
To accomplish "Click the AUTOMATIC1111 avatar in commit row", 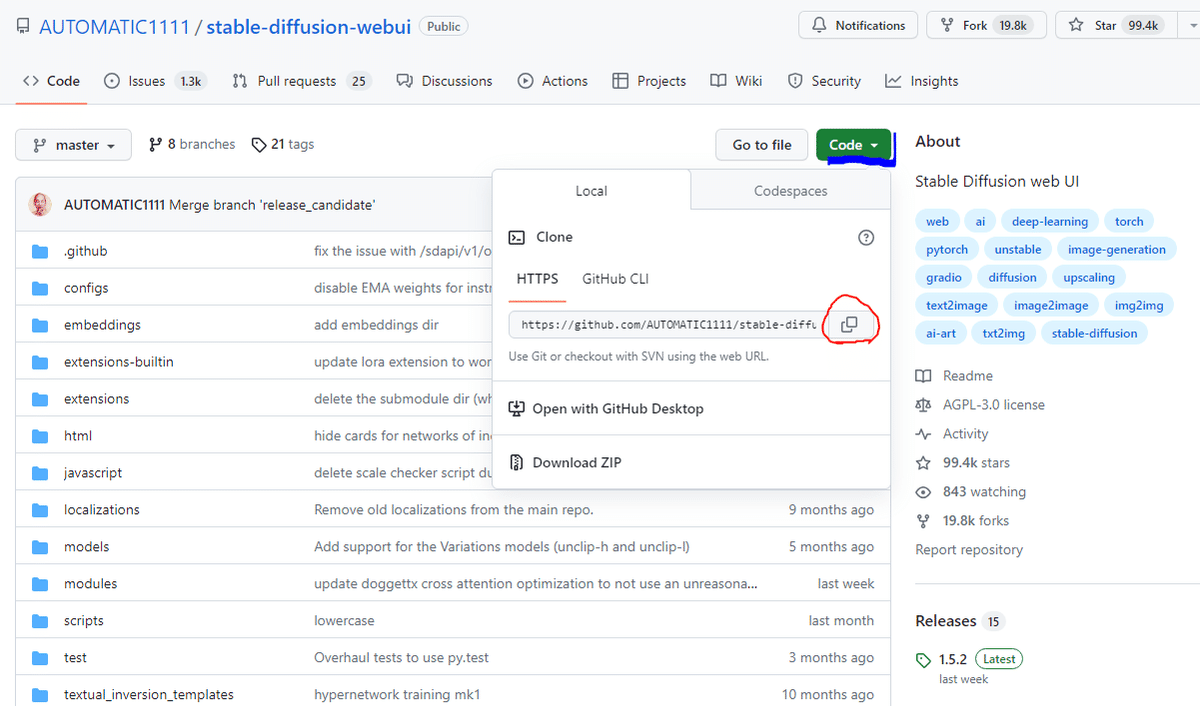I will pos(41,205).
